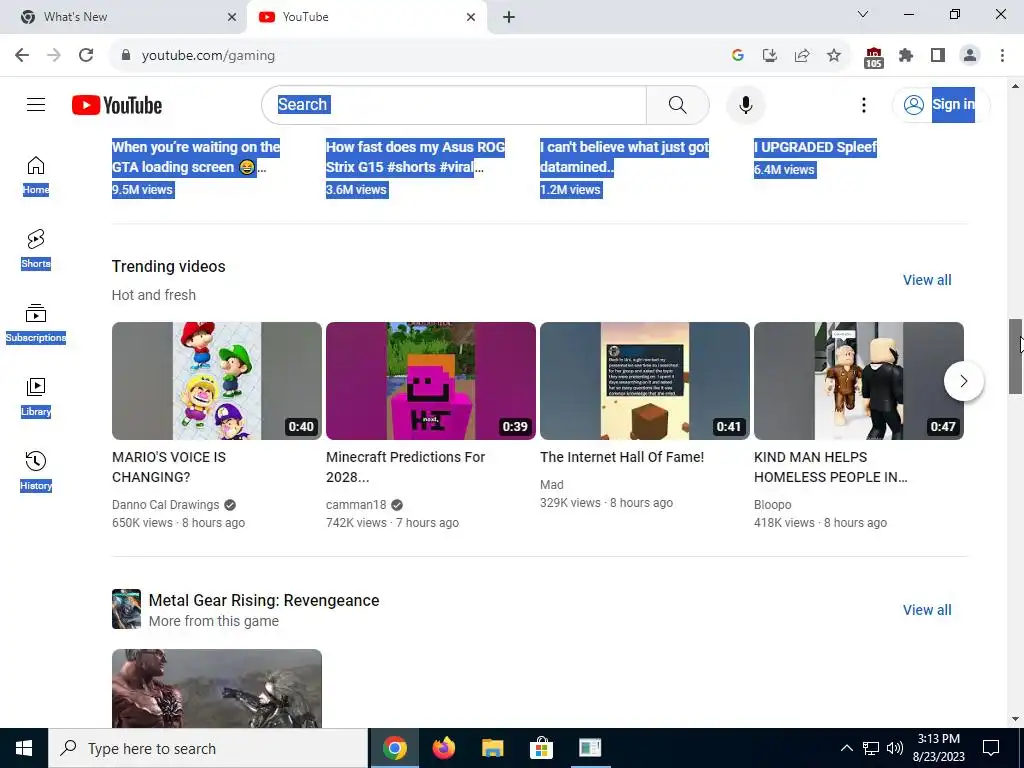Click the "Hot and fresh" subtitle
This screenshot has width=1024, height=768.
coord(153,295)
